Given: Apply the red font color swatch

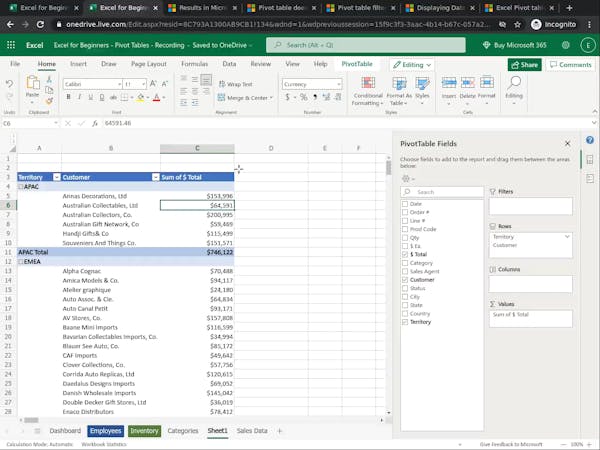Looking at the screenshot, I should coord(156,98).
